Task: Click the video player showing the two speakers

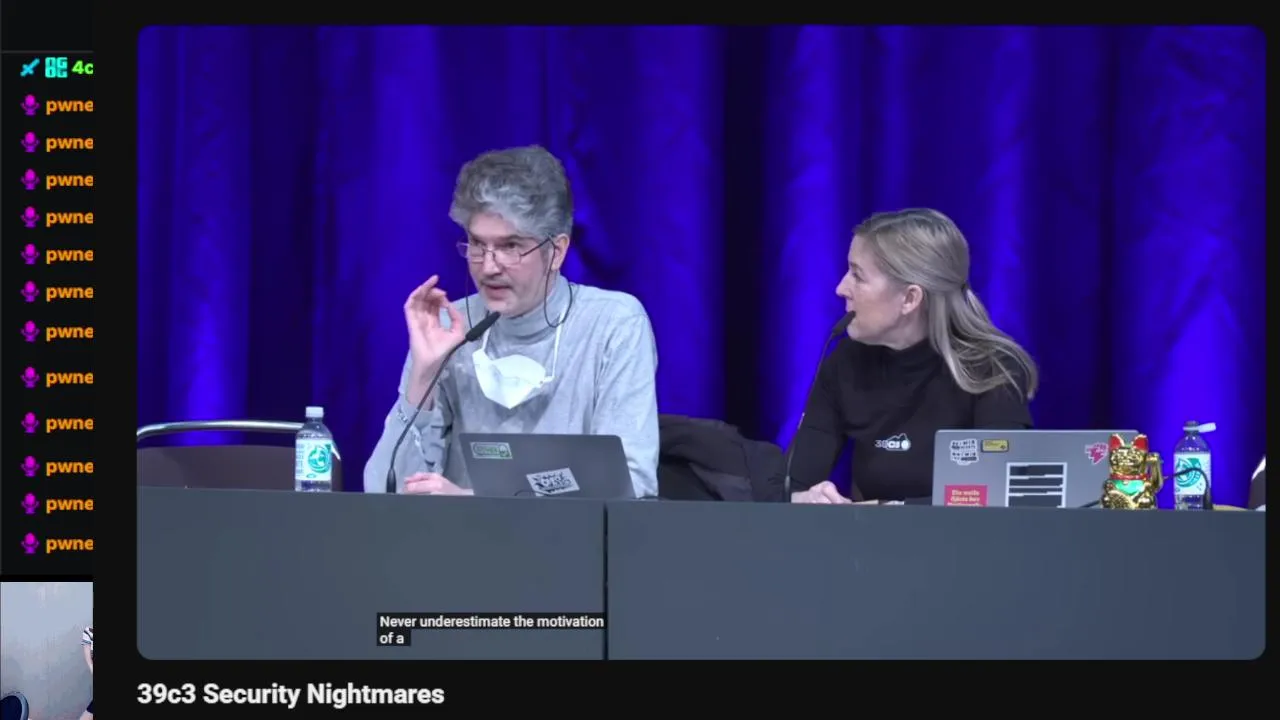Action: click(701, 343)
